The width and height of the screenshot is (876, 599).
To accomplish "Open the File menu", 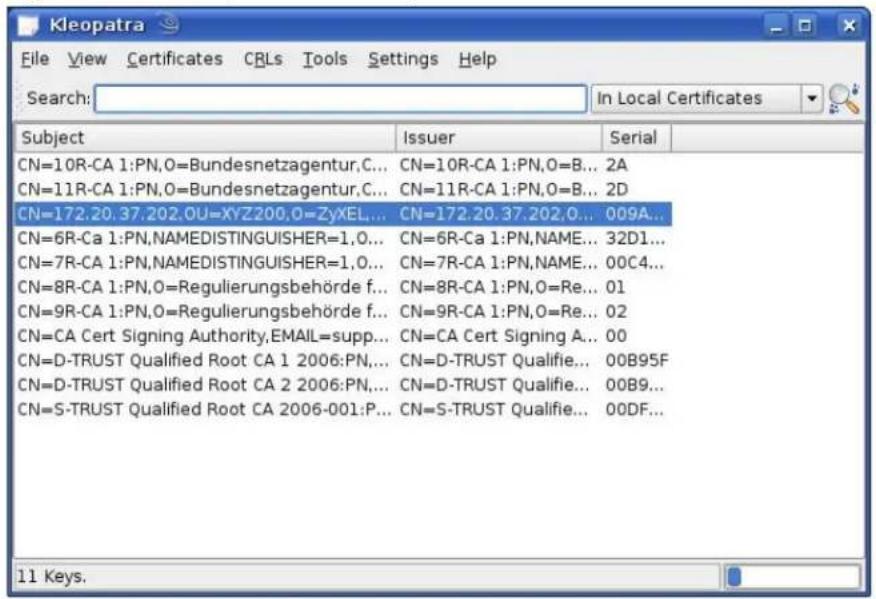I will point(35,59).
